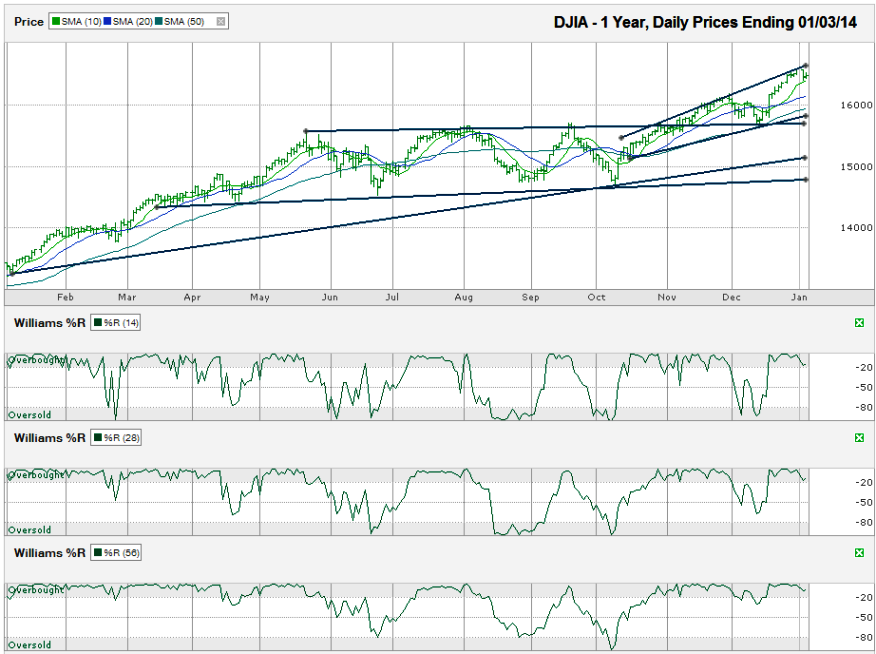
Task: Click the support trendline start dot in mid-March
Action: 156,207
